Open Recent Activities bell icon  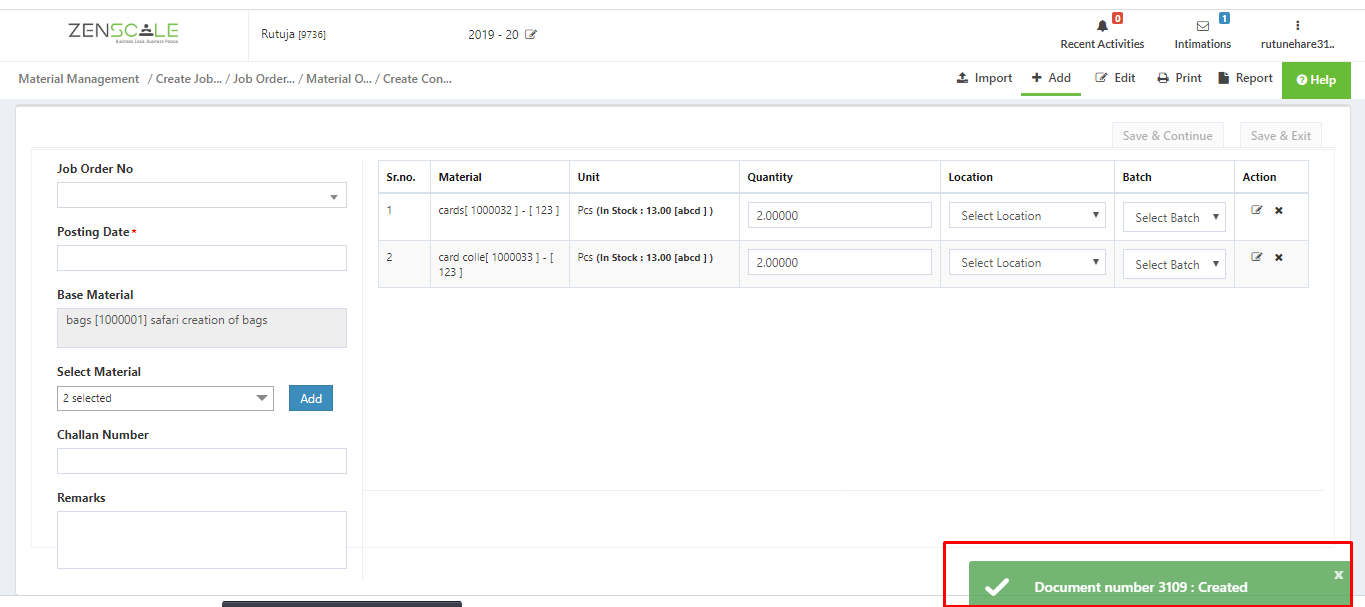(x=1102, y=26)
